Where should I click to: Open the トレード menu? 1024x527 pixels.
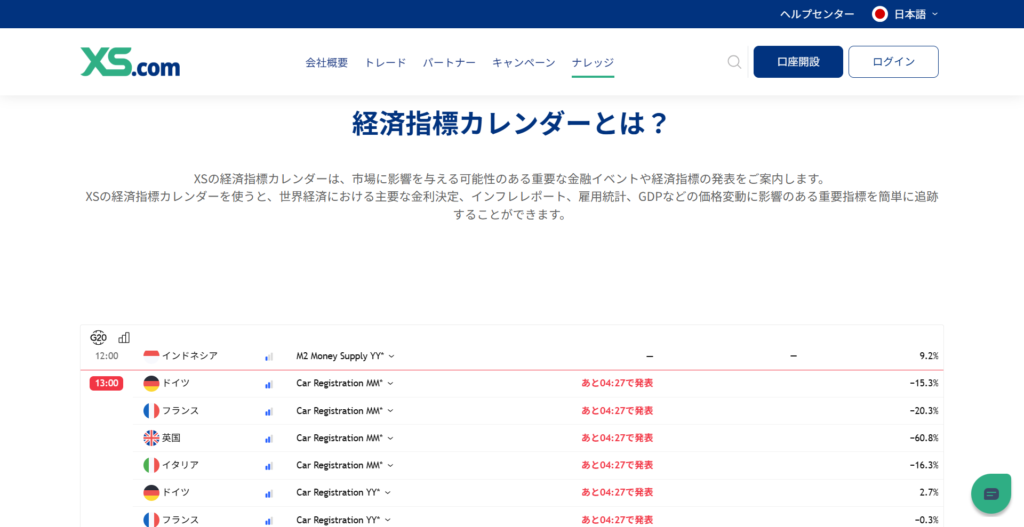[x=385, y=63]
